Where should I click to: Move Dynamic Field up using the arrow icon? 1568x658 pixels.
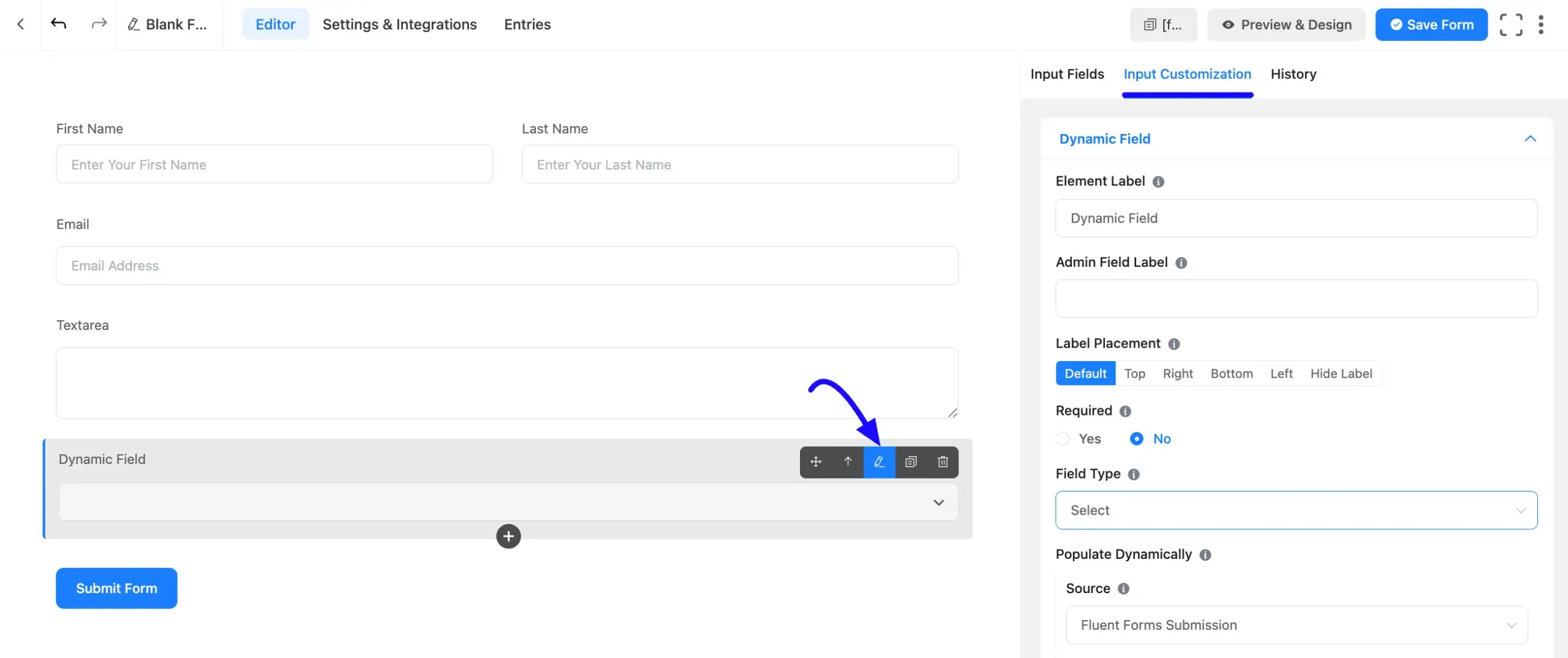[848, 462]
